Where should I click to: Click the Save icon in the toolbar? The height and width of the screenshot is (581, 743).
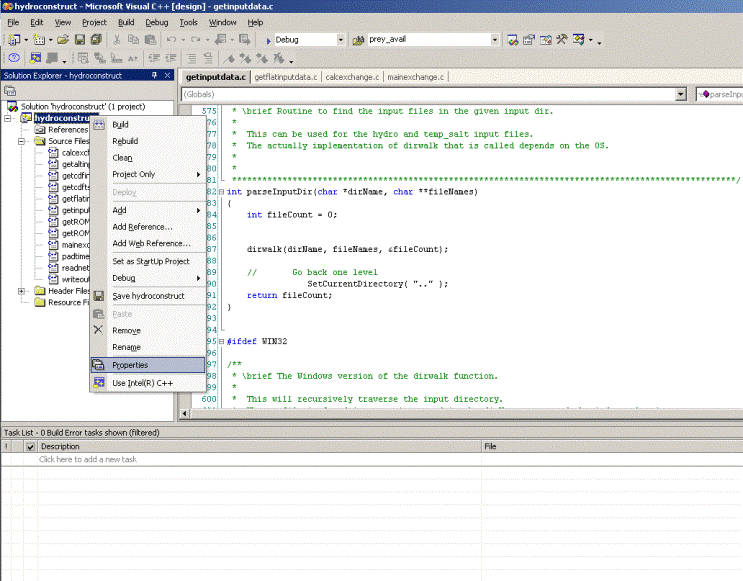pos(81,40)
